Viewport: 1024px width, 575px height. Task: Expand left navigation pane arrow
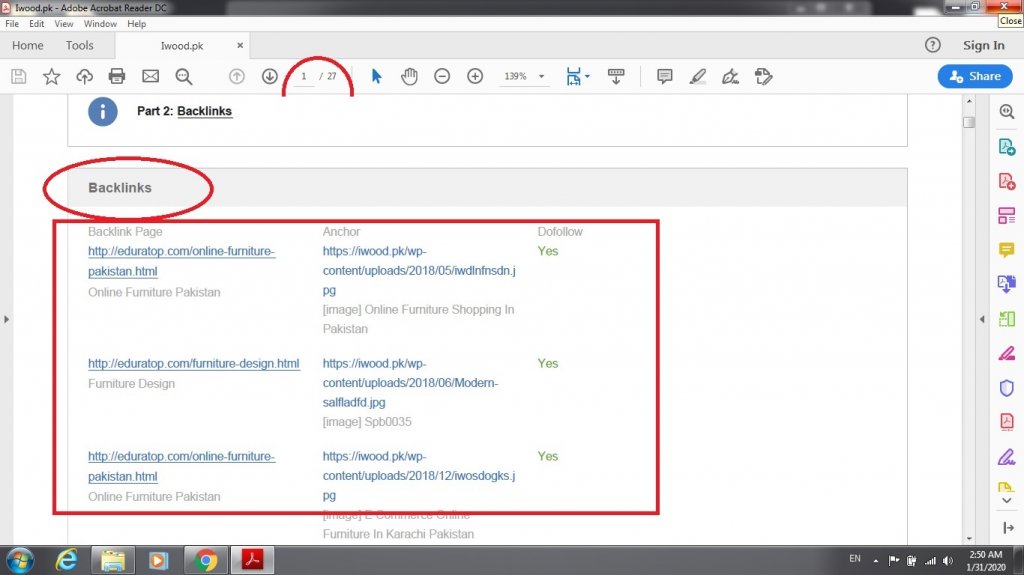7,320
